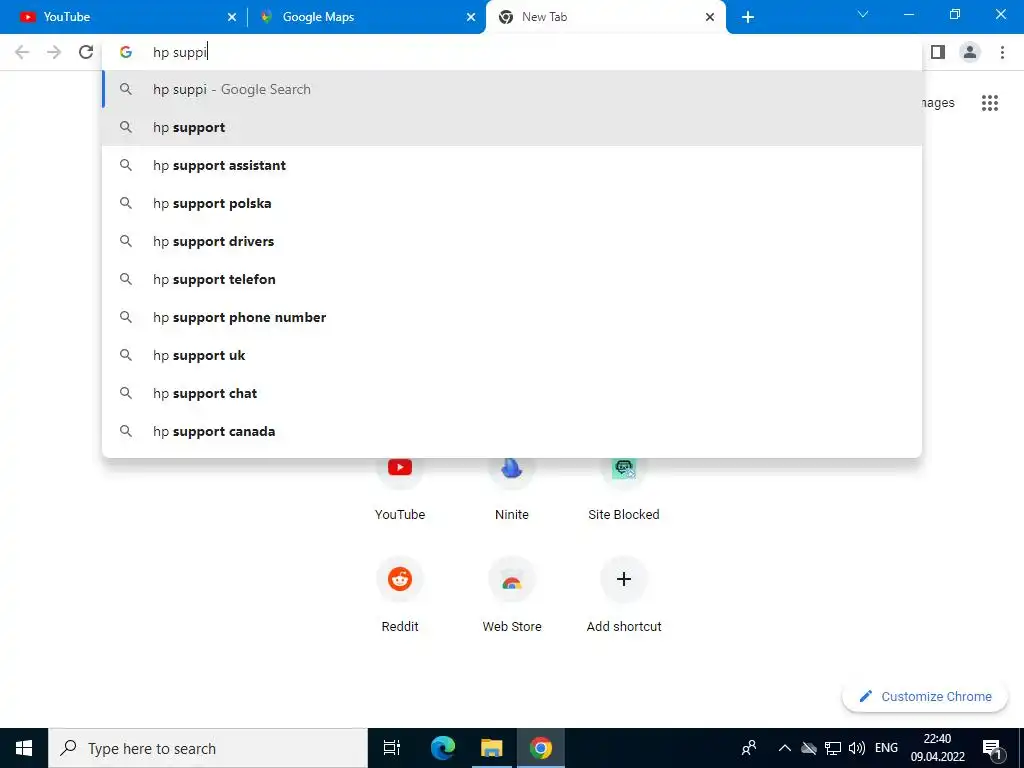Image resolution: width=1024 pixels, height=768 pixels.
Task: Open the Windows Start menu
Action: coord(24,748)
